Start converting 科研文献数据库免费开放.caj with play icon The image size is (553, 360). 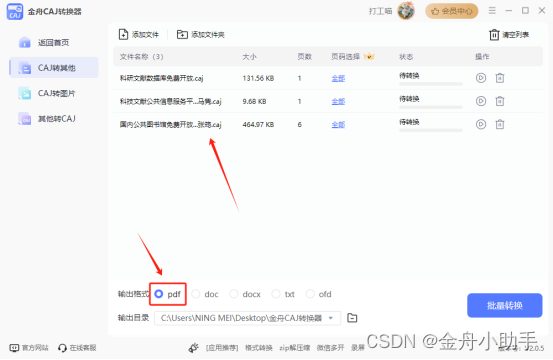[x=481, y=78]
